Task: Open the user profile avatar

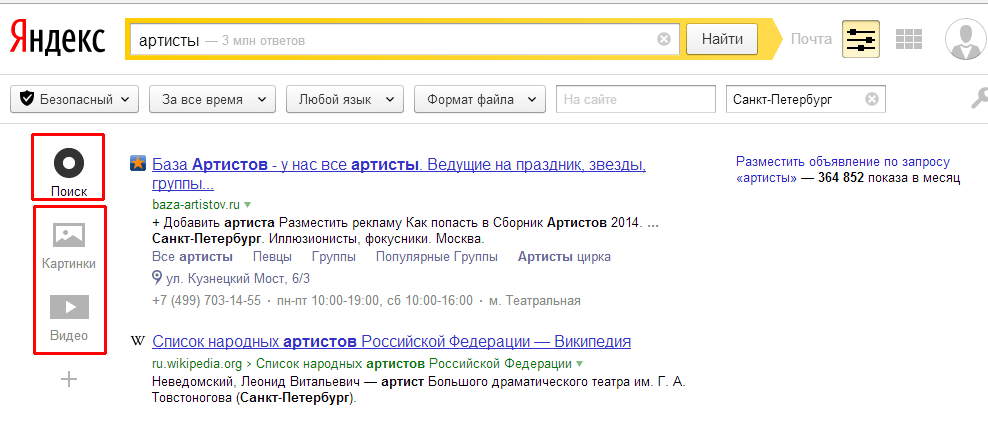Action: (965, 40)
